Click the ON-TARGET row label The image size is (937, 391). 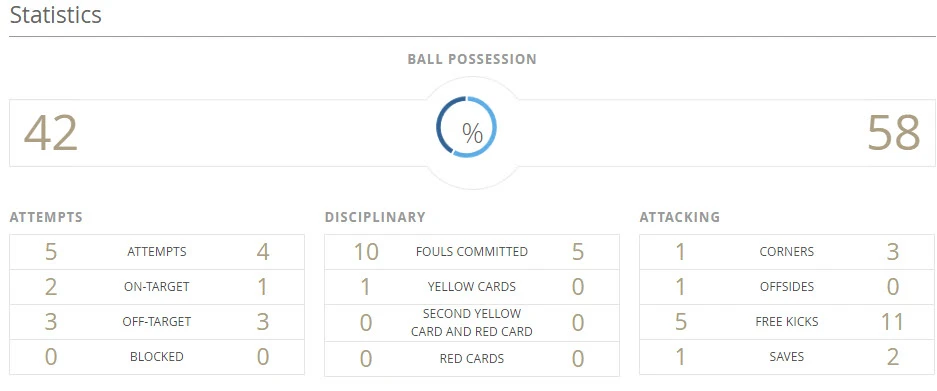(x=157, y=287)
